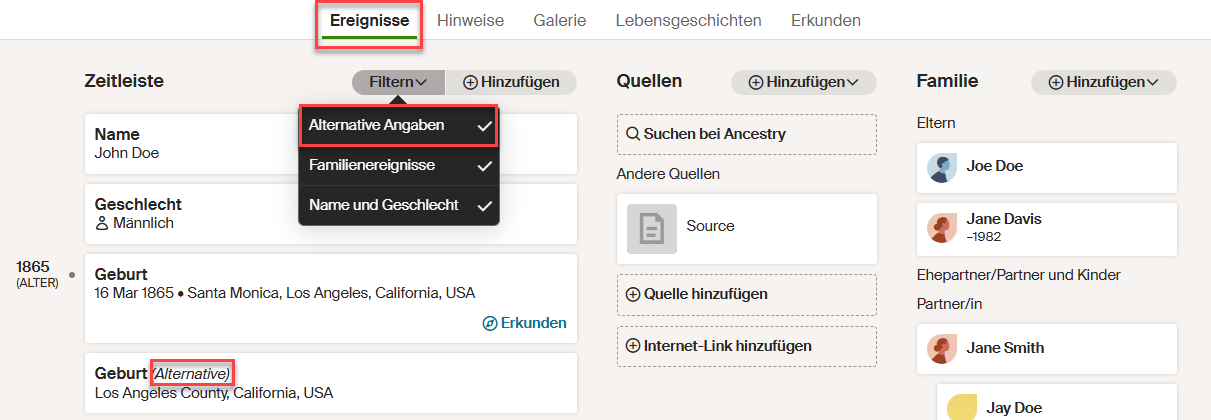The image size is (1211, 420).
Task: Open the alternative Geburt Los Angeles County fact
Action: 330,383
